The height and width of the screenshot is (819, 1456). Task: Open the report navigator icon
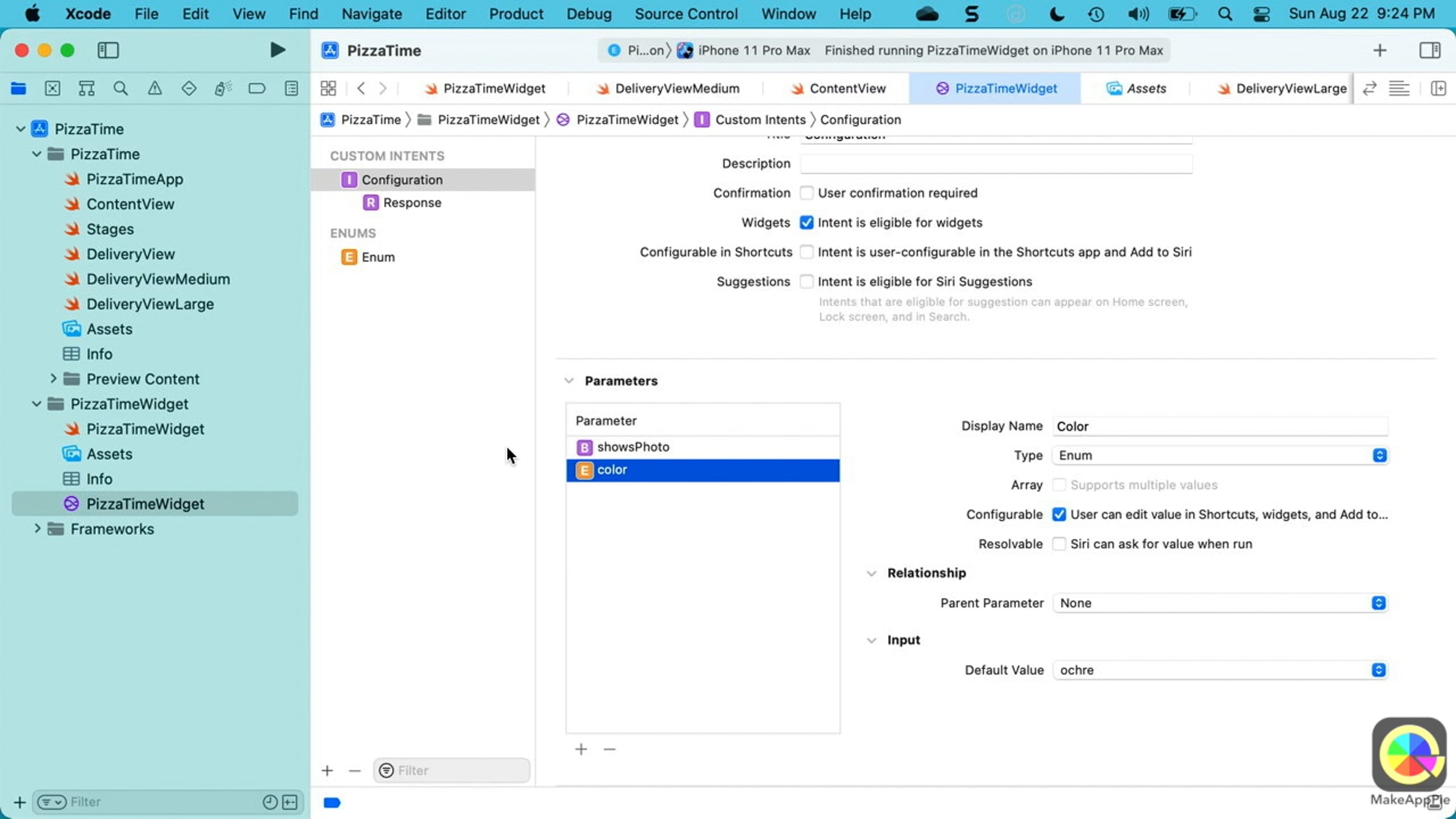(x=291, y=89)
